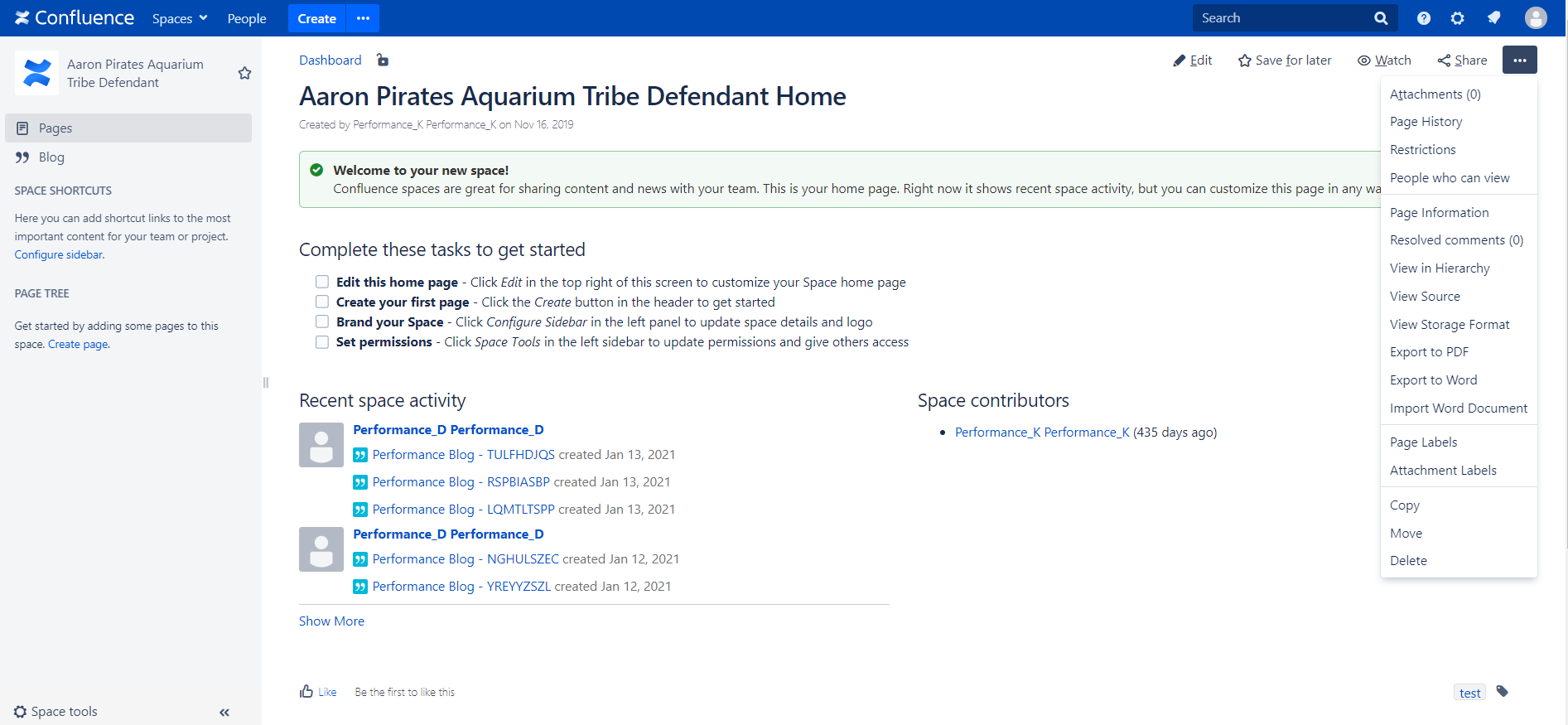The image size is (1568, 725).
Task: Open the page restrictions unlocked padlock icon
Action: pos(382,60)
